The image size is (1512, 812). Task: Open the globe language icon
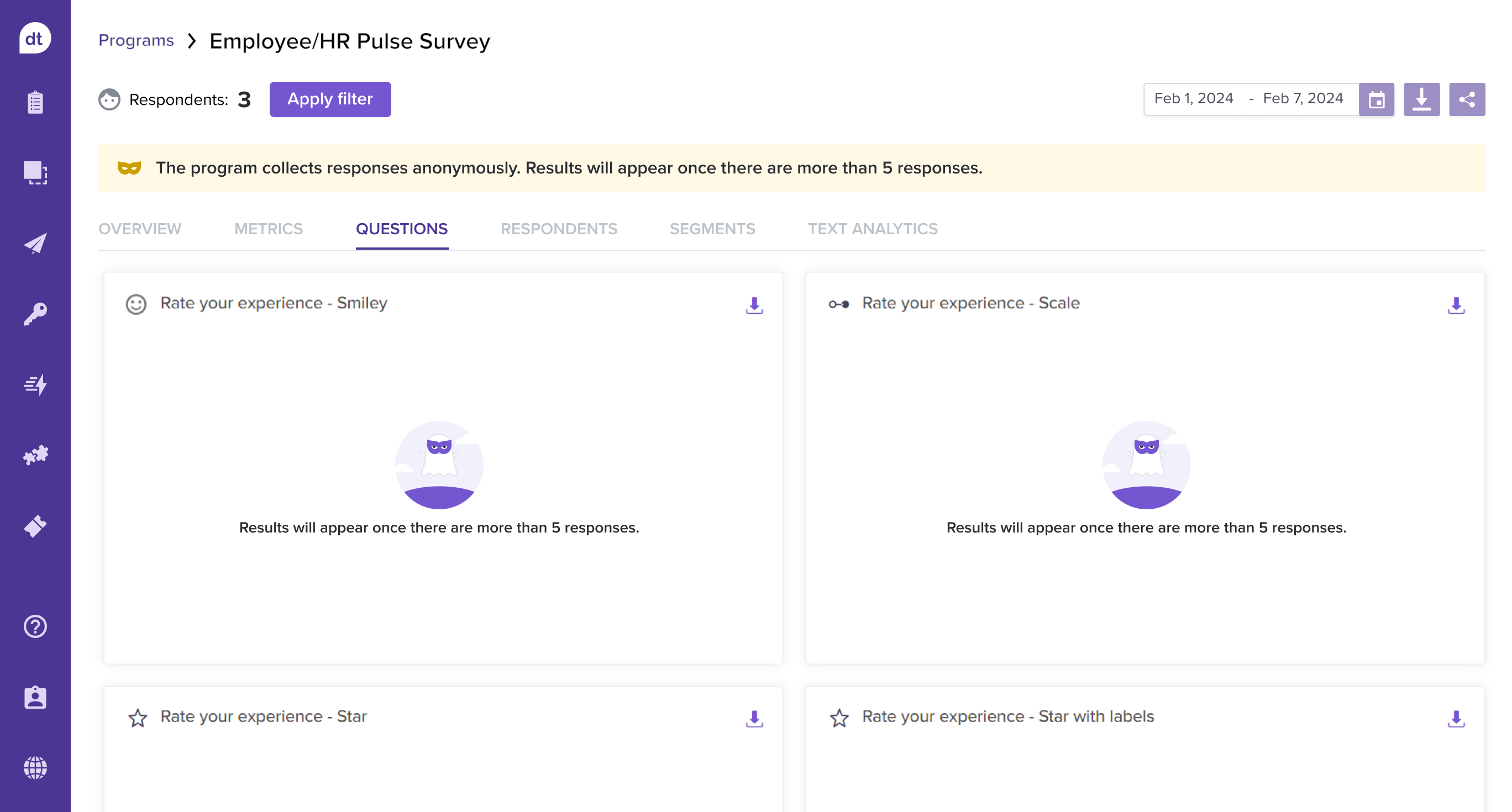pyautogui.click(x=35, y=767)
